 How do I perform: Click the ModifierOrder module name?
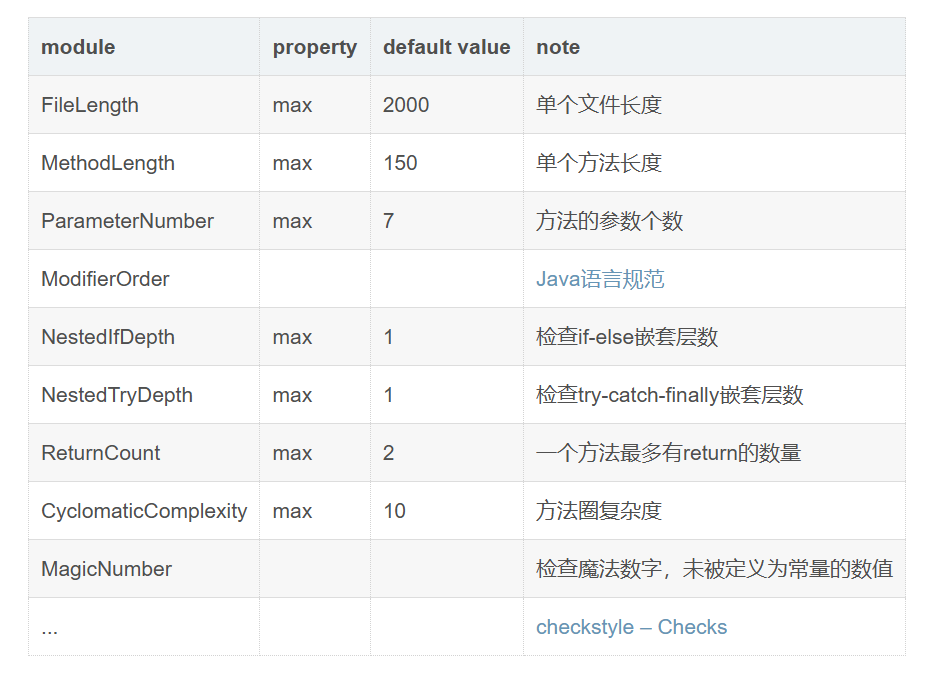coord(105,279)
